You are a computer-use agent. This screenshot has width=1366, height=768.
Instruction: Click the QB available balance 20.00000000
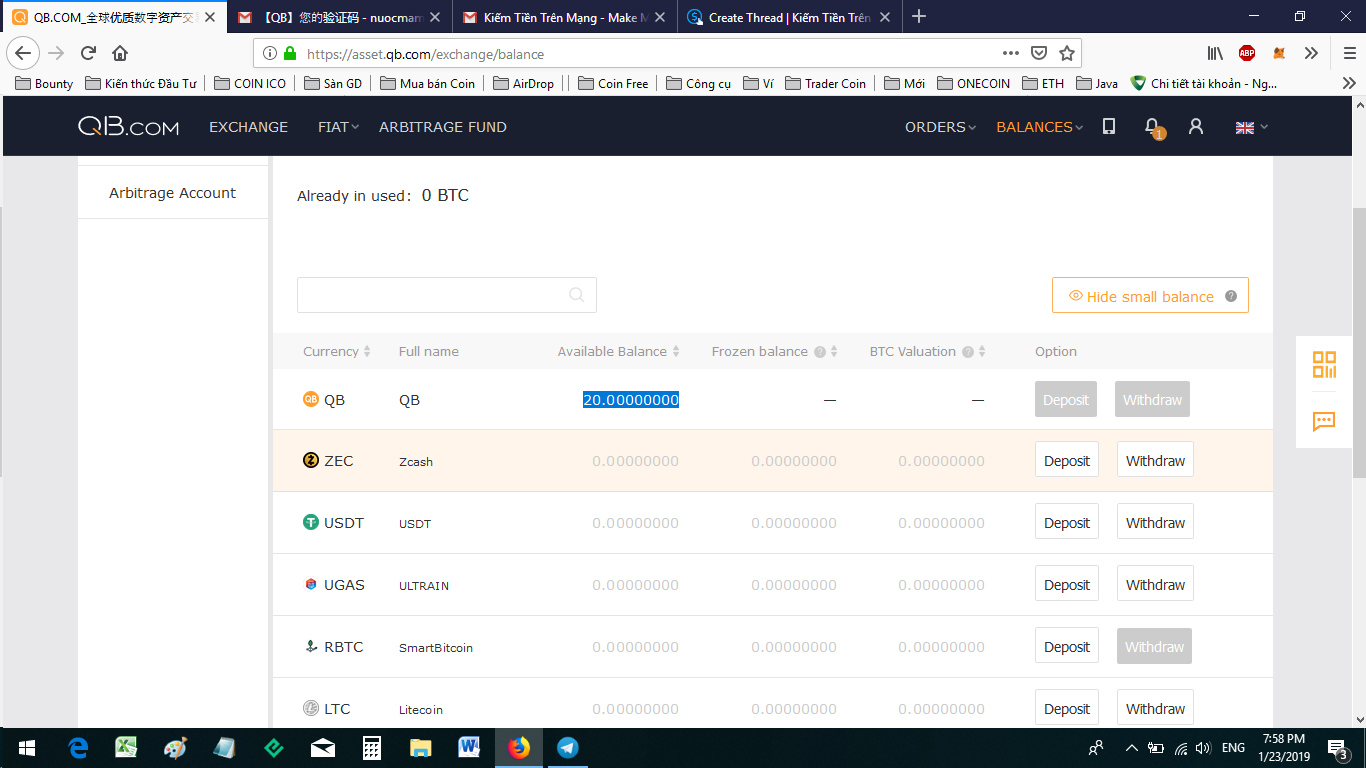point(631,400)
